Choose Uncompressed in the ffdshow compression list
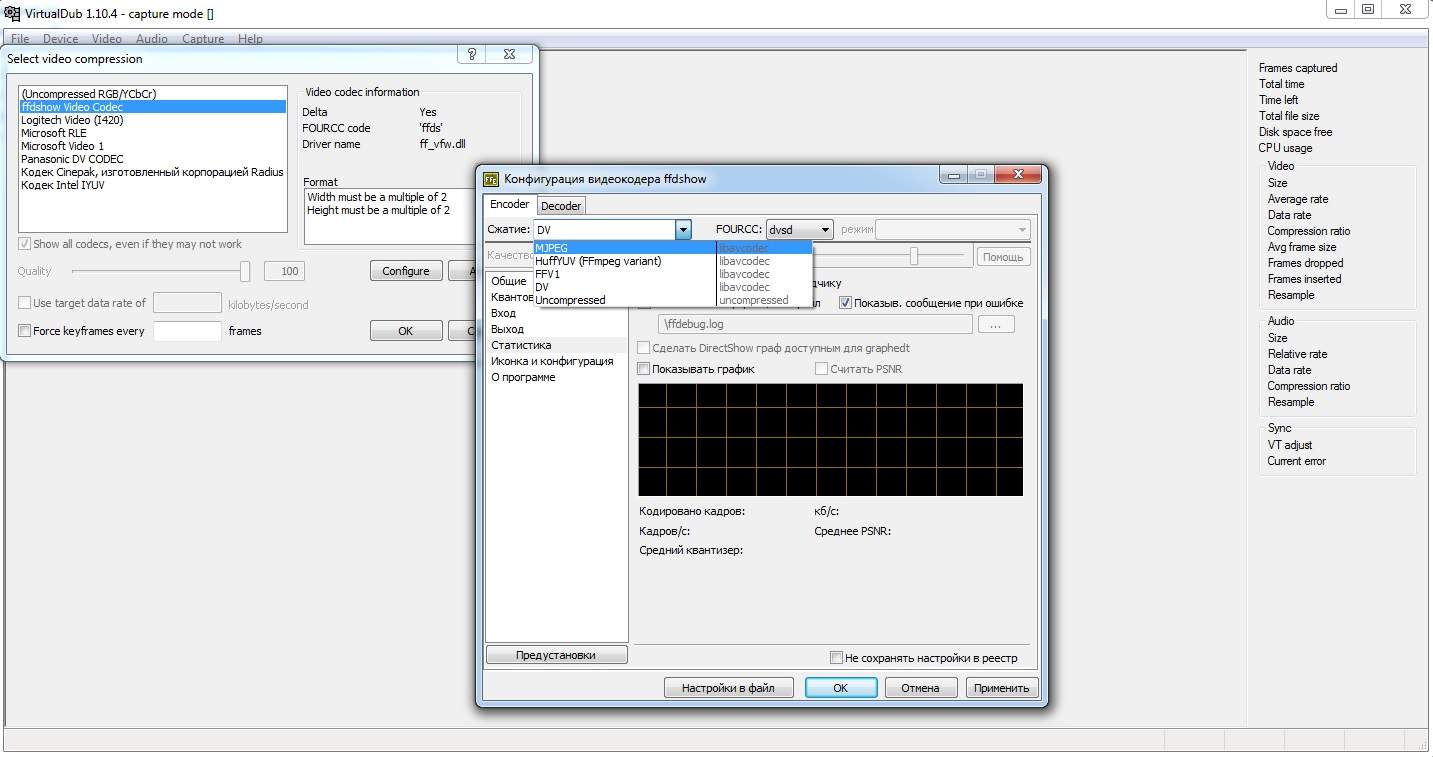 point(625,300)
